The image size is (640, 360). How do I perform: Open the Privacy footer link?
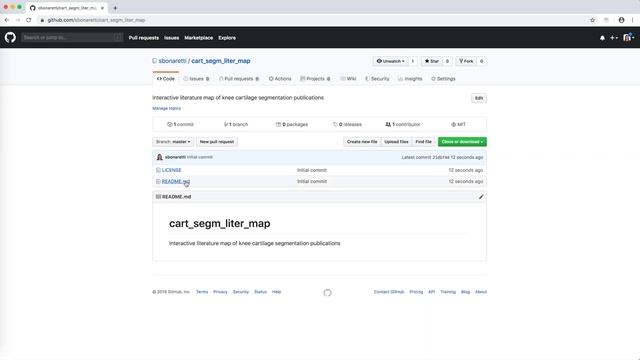pyautogui.click(x=220, y=292)
